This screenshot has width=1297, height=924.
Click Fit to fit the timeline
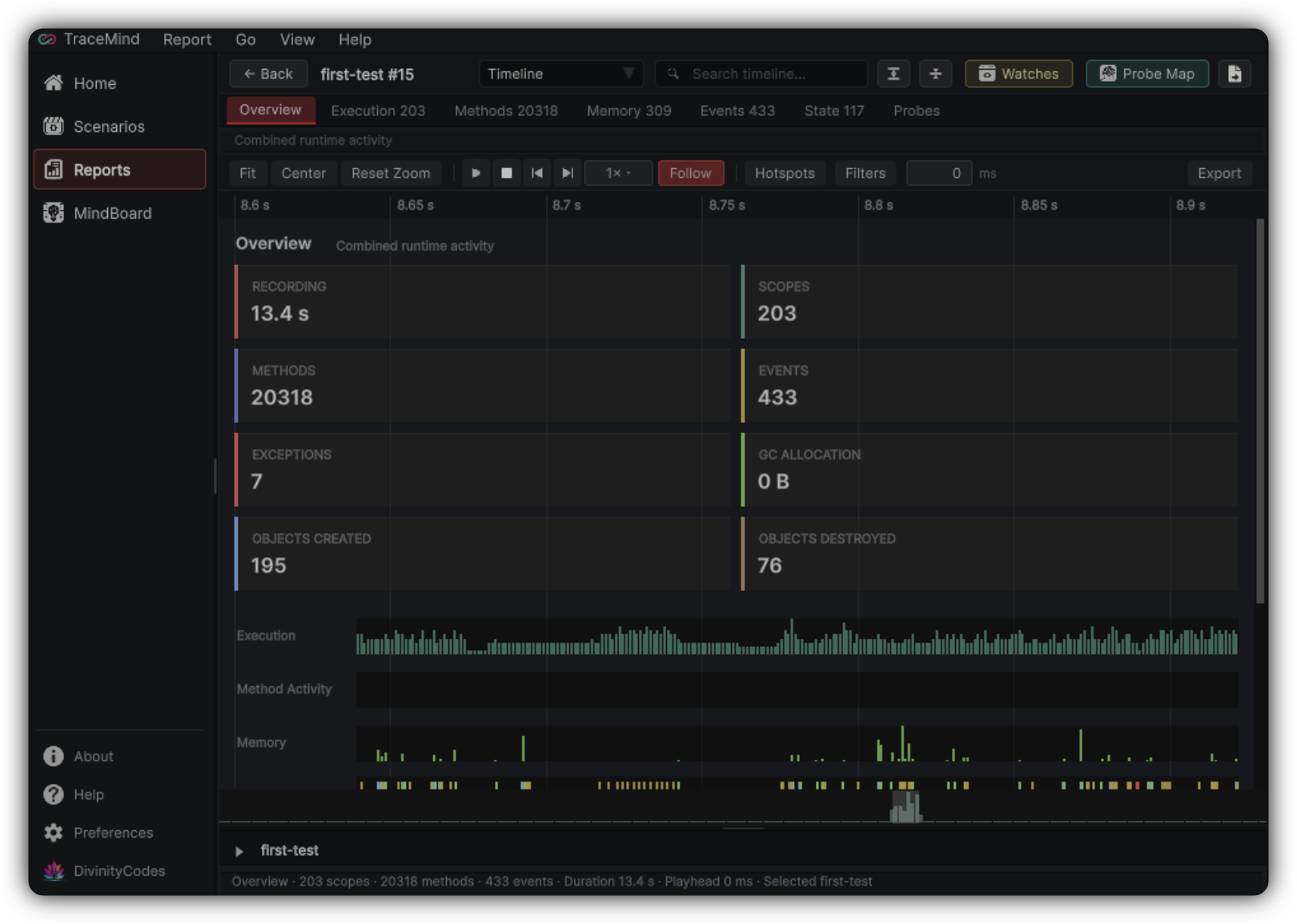coord(247,173)
